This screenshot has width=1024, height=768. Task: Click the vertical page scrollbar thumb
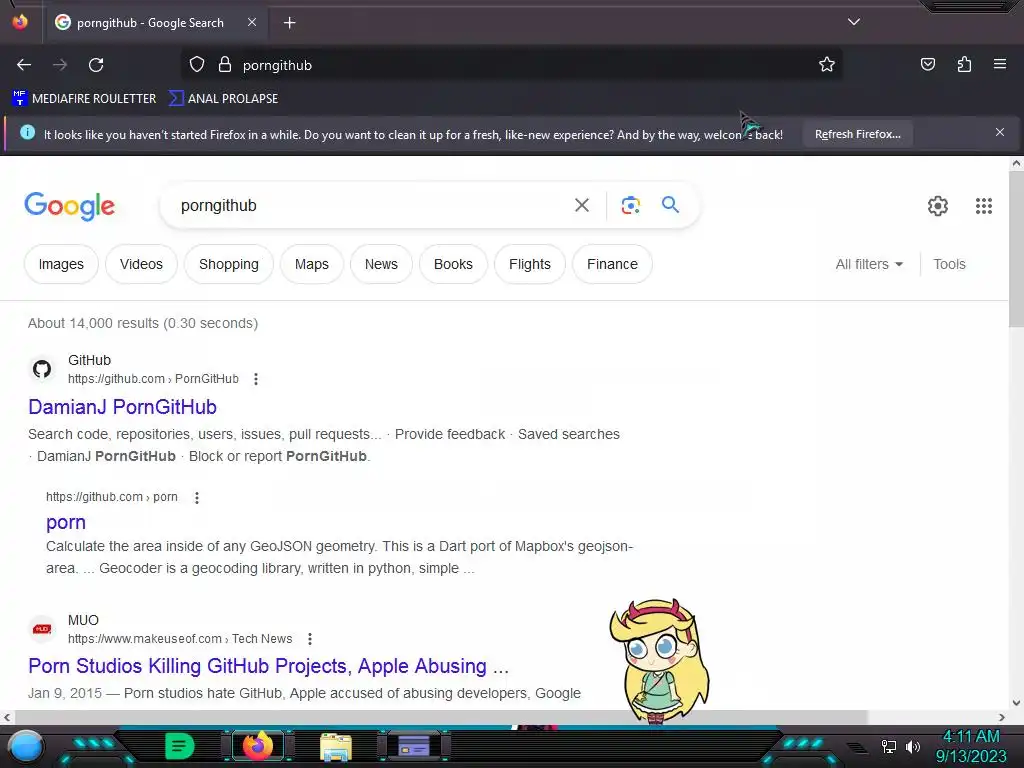[1016, 250]
